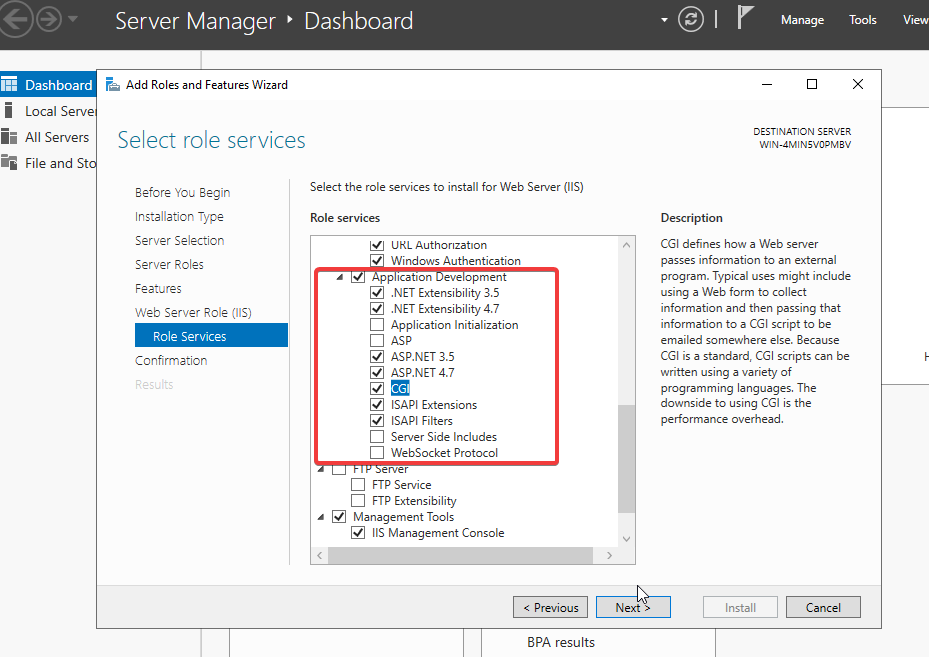
Task: Select the Role Services step
Action: click(211, 336)
